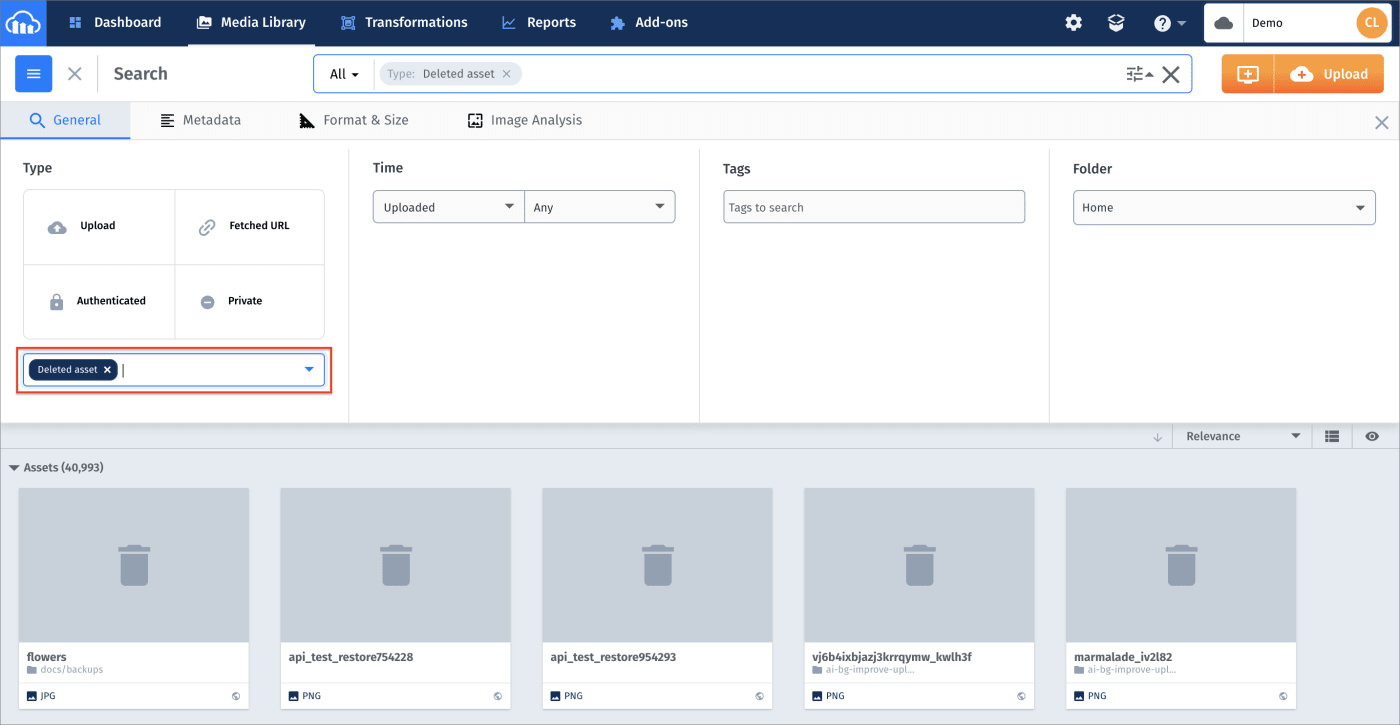1400x725 pixels.
Task: Click the Cloudinary cloud logo
Action: [x=23, y=22]
